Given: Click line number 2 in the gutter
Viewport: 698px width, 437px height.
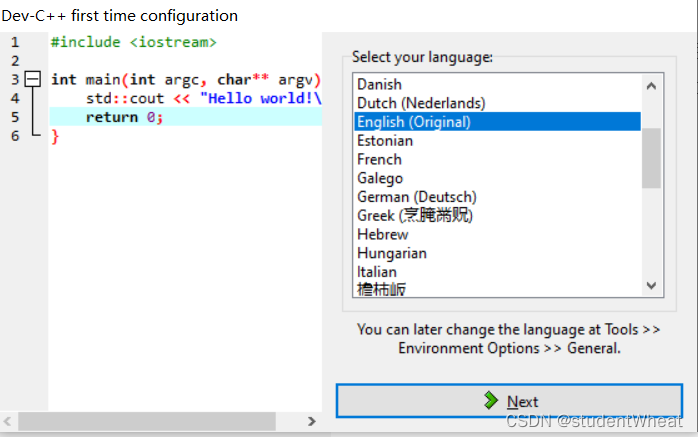Looking at the screenshot, I should pyautogui.click(x=15, y=61).
